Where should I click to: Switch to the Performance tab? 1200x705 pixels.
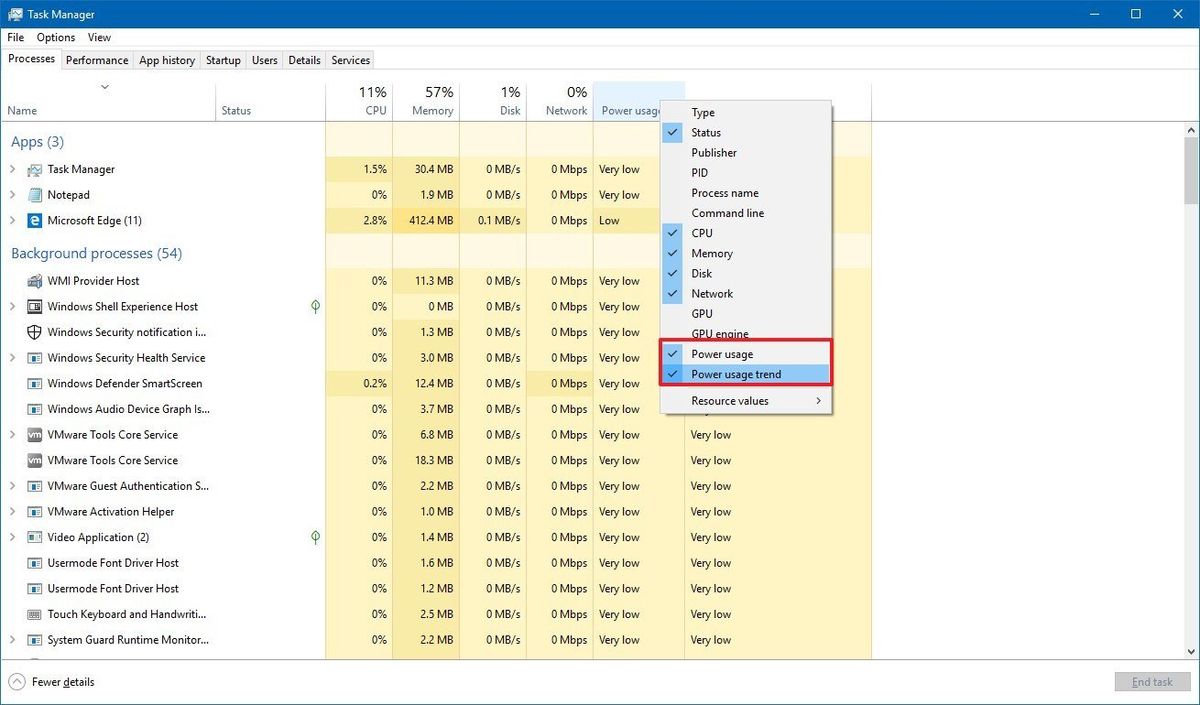coord(96,60)
